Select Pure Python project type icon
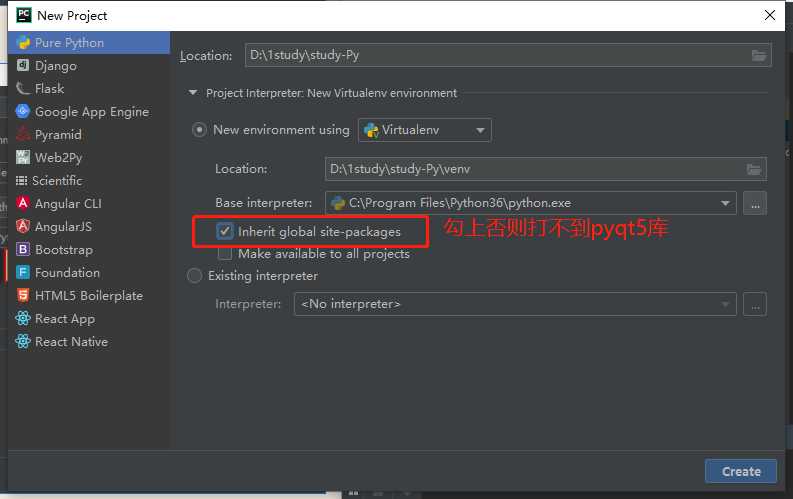The height and width of the screenshot is (499, 793). point(23,42)
